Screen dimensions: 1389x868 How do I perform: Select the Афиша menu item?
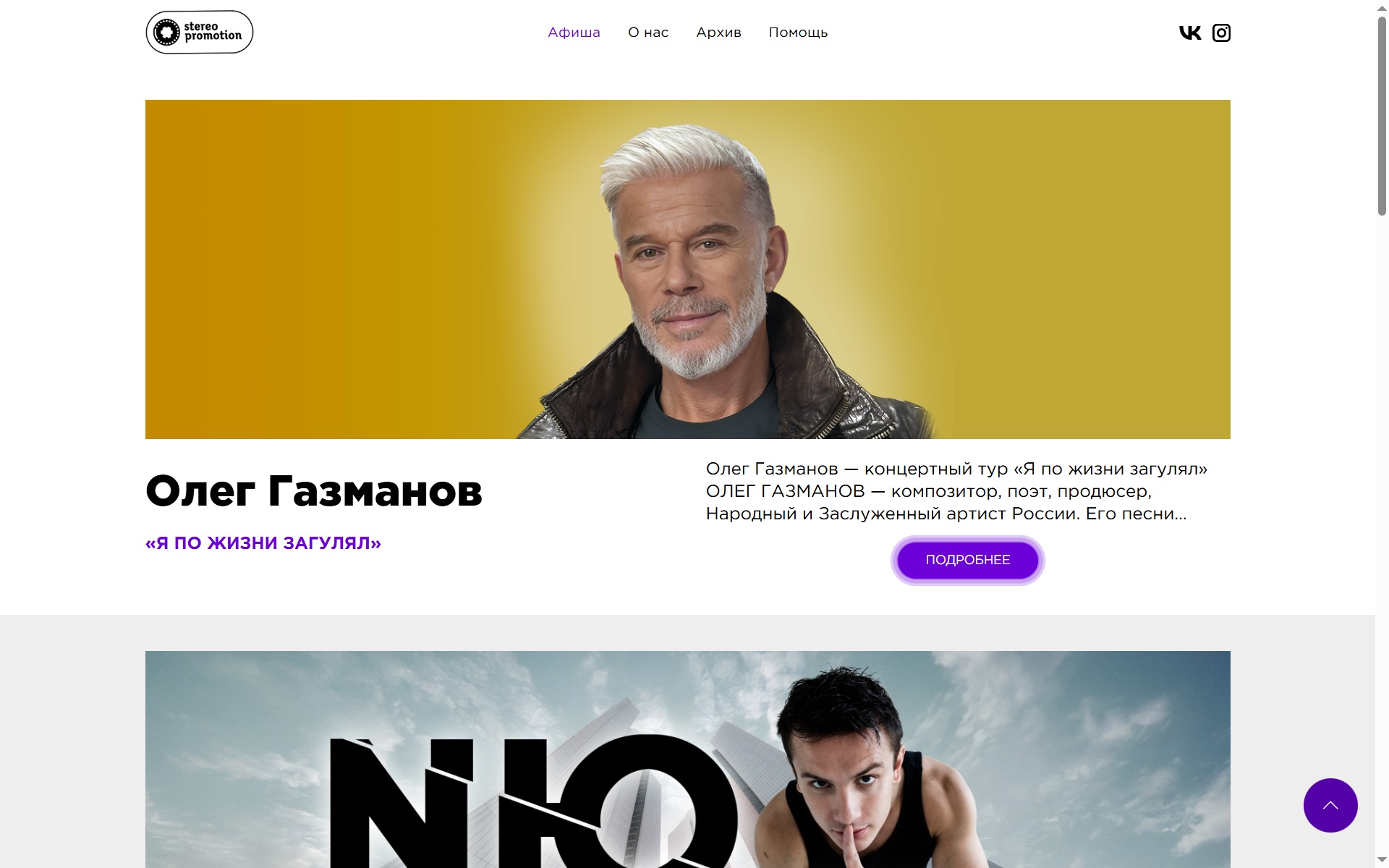tap(574, 33)
